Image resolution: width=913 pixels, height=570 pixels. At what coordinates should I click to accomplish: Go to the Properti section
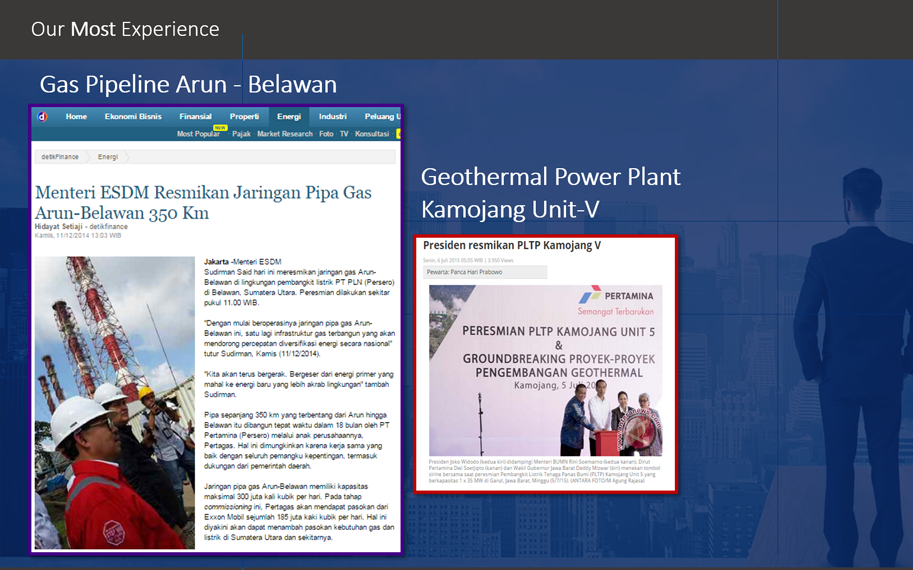pyautogui.click(x=244, y=117)
